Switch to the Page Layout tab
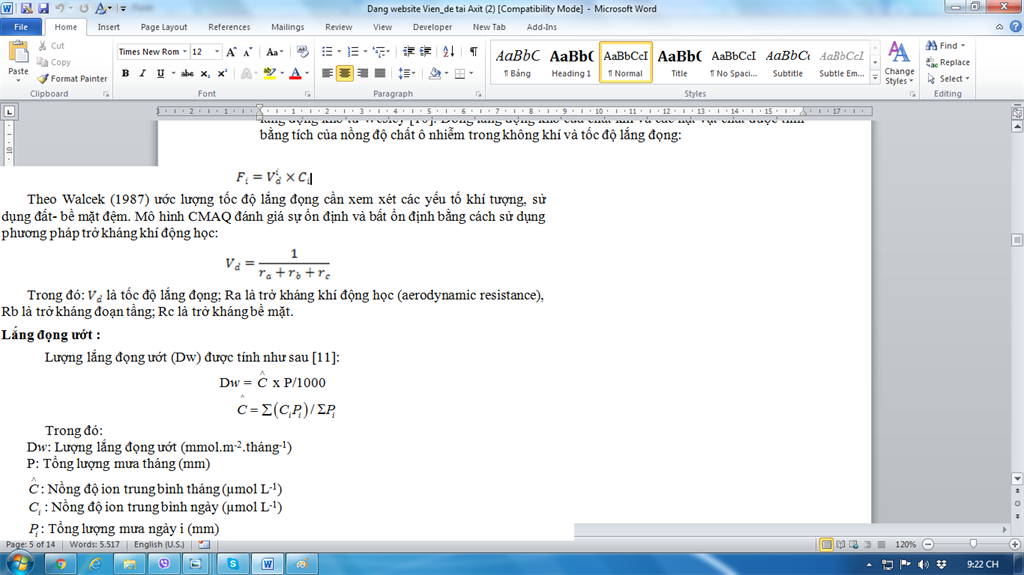The image size is (1024, 575). point(164,27)
